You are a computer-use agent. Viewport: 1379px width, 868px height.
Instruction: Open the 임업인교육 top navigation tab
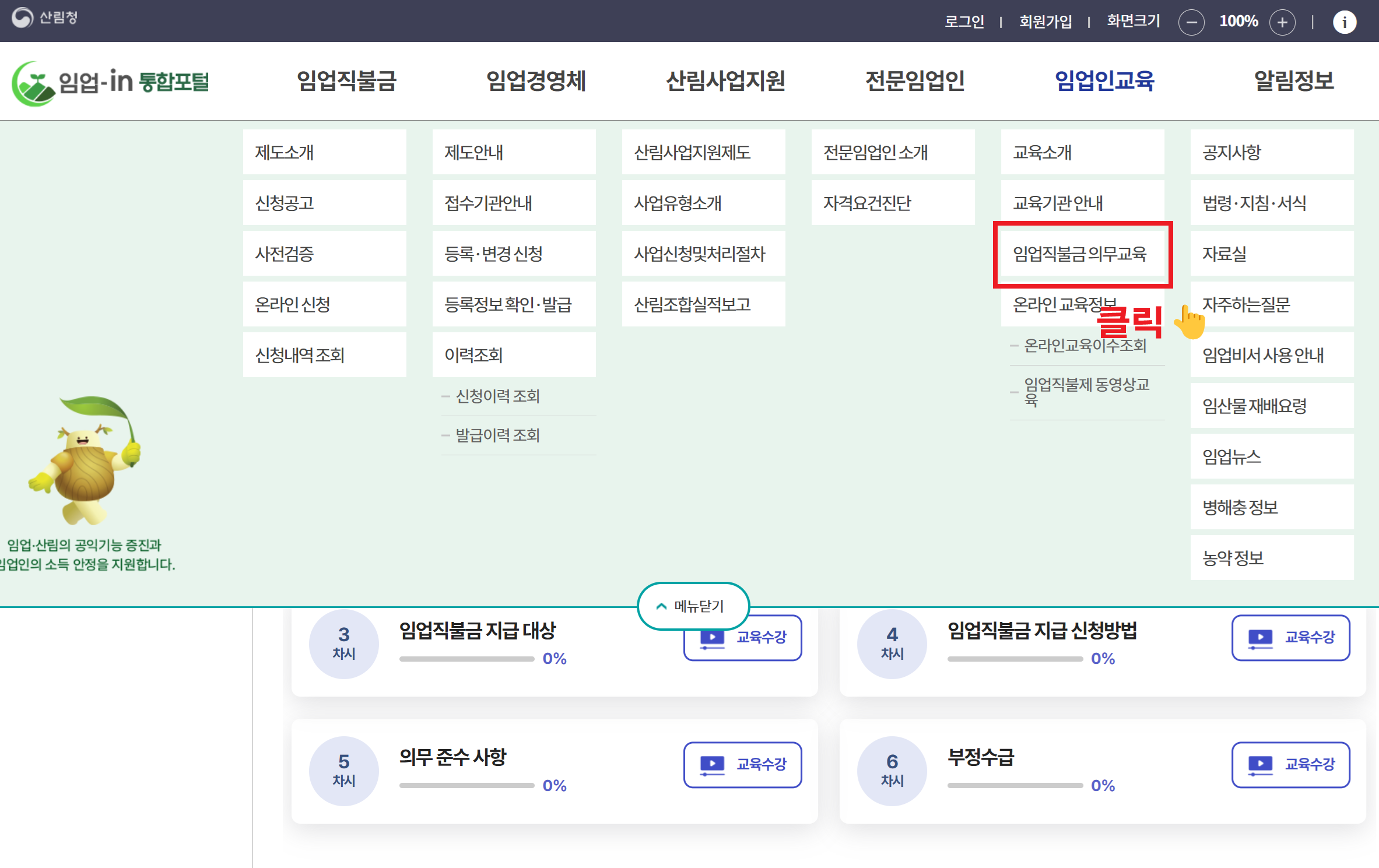[x=1104, y=81]
